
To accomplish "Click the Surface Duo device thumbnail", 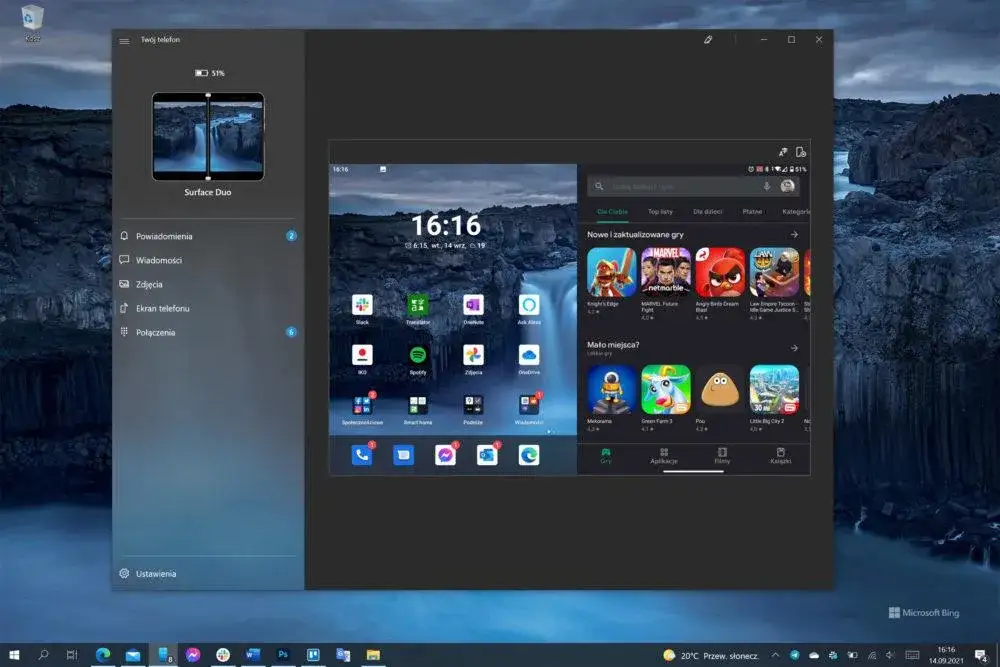I will (x=208, y=136).
